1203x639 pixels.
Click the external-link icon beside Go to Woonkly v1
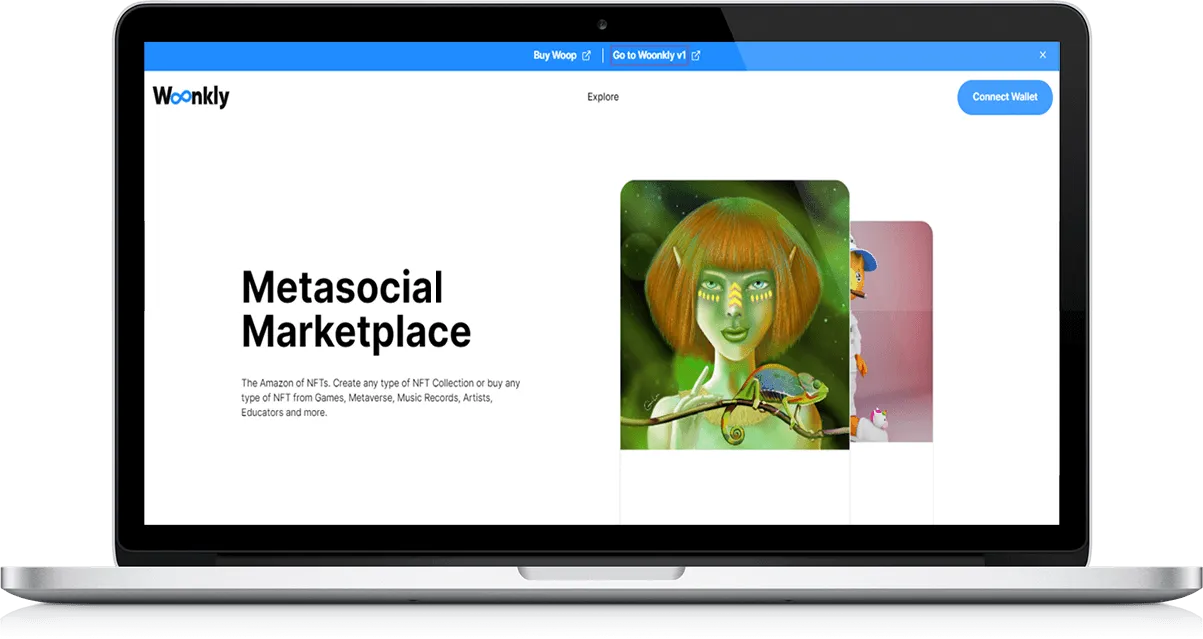696,56
